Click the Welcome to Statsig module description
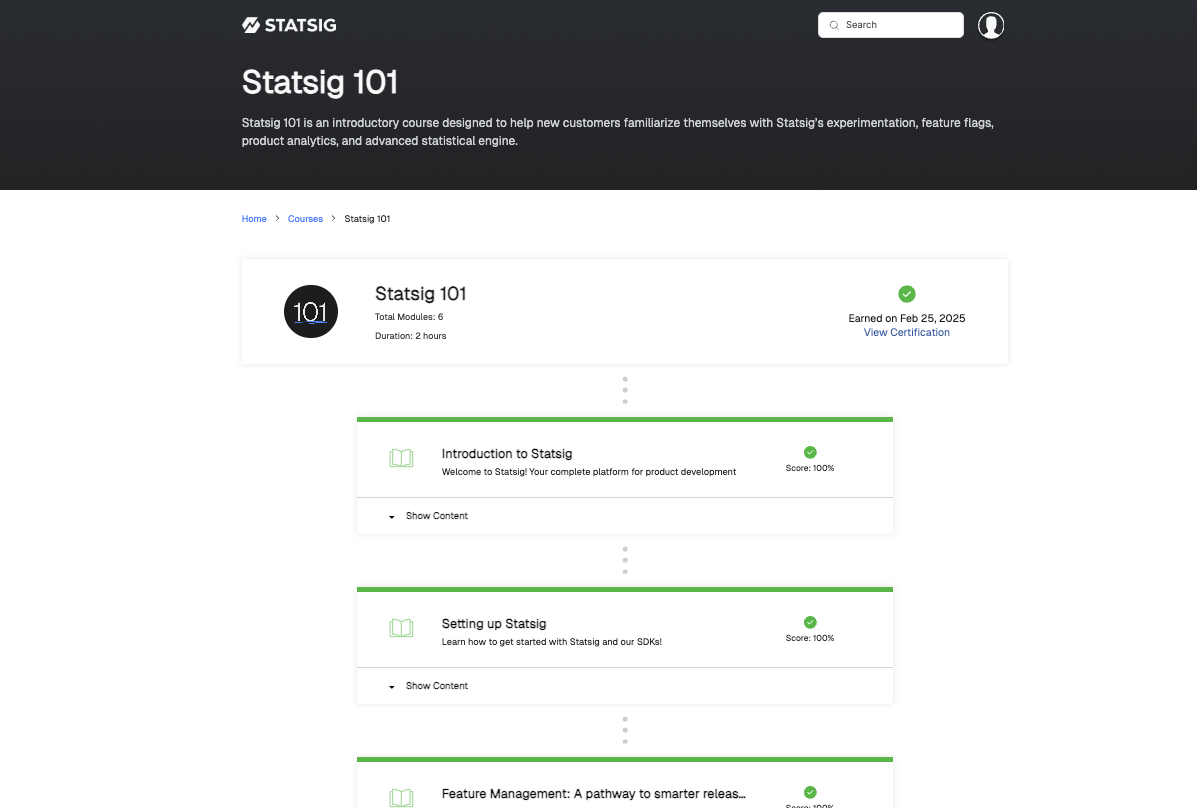Image resolution: width=1197 pixels, height=808 pixels. click(x=589, y=472)
